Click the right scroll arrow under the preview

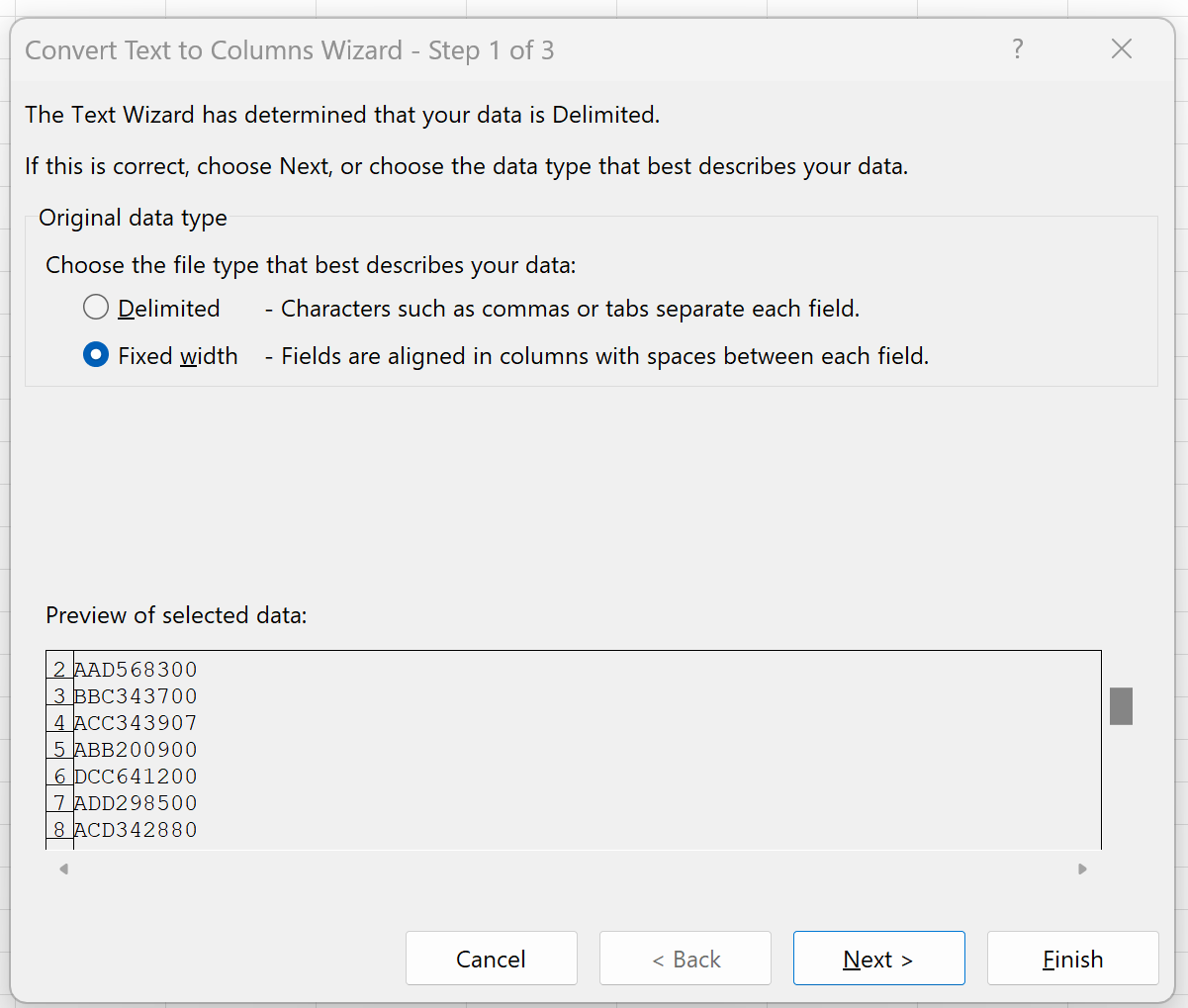coord(1082,869)
